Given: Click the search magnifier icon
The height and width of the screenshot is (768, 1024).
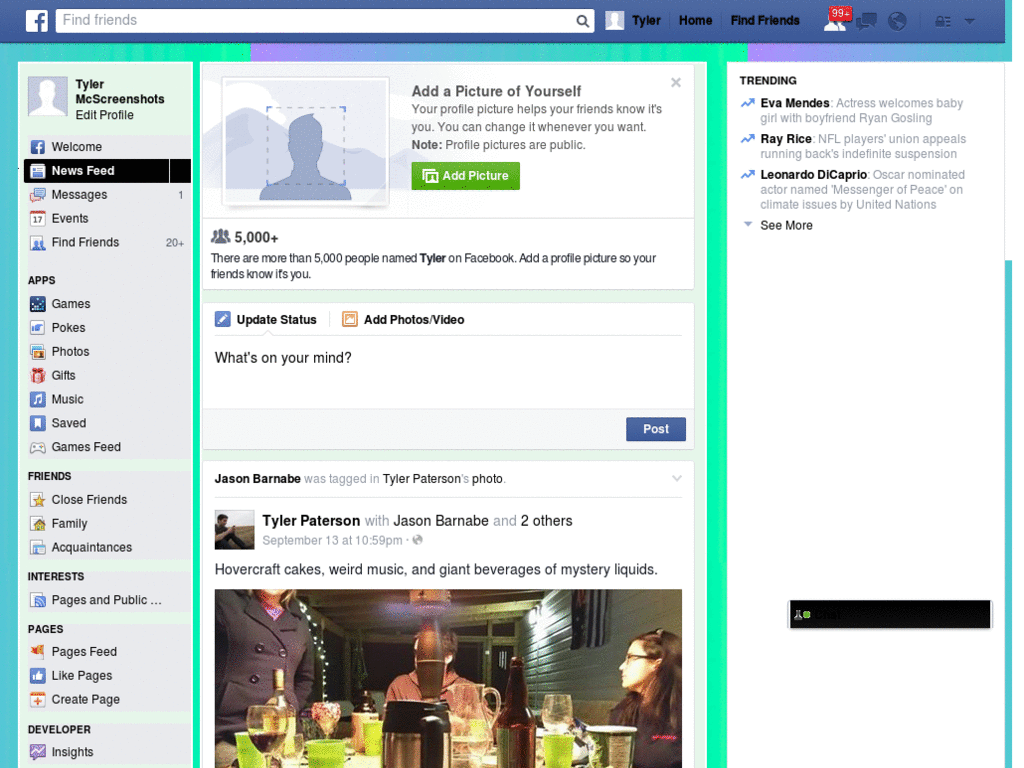Looking at the screenshot, I should pos(582,21).
